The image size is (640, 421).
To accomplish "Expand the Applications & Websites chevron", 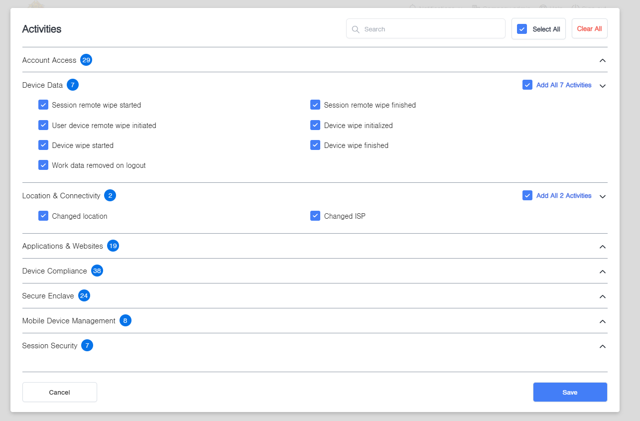I will click(x=602, y=247).
